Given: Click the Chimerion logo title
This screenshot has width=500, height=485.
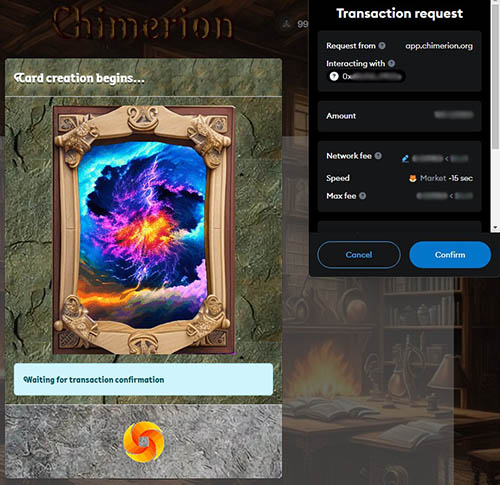Looking at the screenshot, I should tap(142, 23).
